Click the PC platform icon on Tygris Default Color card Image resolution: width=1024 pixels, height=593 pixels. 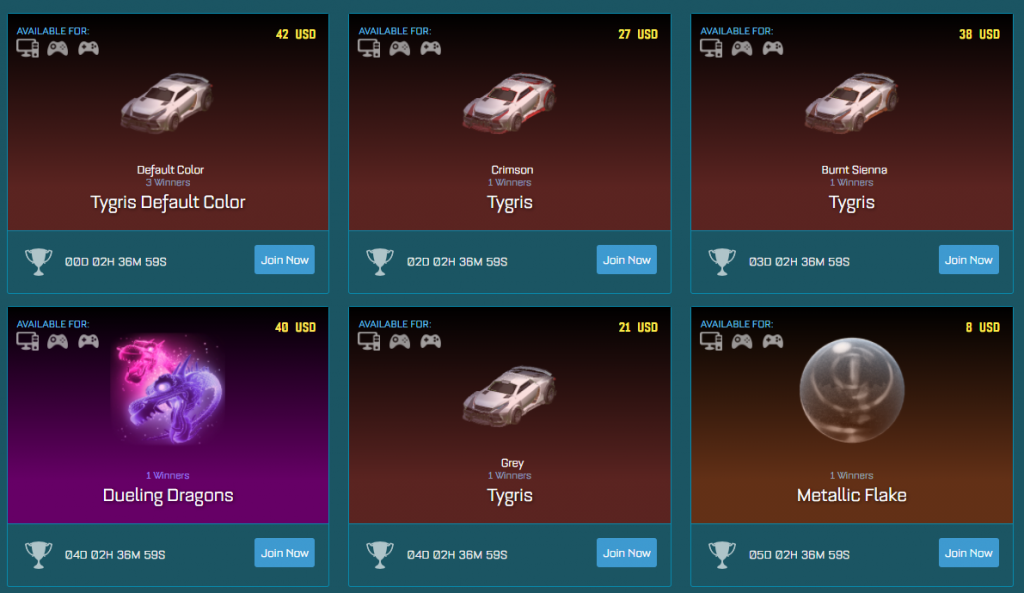point(27,48)
